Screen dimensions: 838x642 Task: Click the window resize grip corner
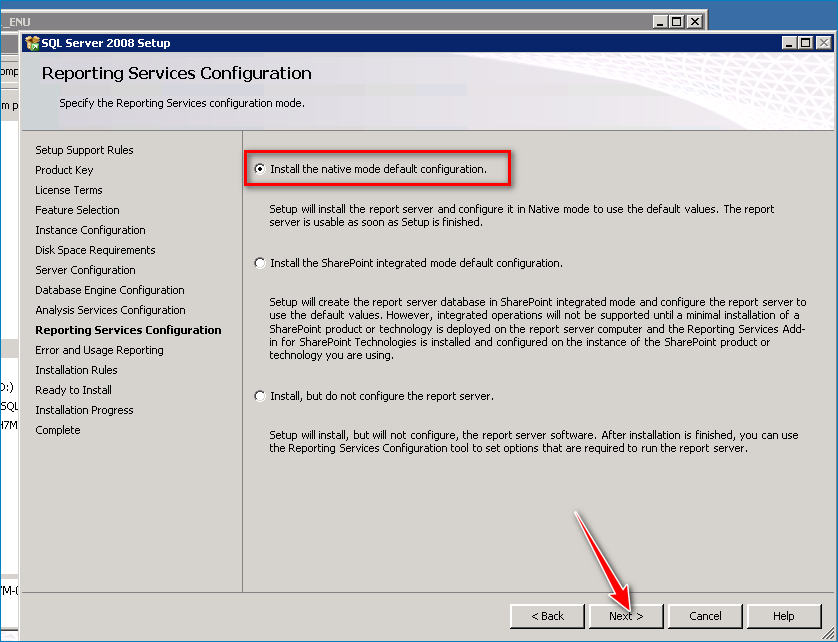[x=827, y=633]
